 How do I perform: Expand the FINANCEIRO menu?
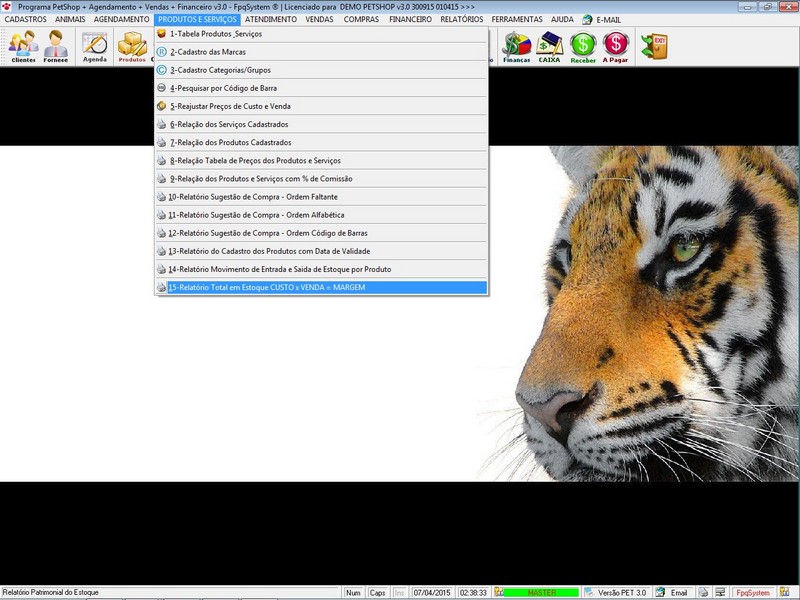coord(417,19)
